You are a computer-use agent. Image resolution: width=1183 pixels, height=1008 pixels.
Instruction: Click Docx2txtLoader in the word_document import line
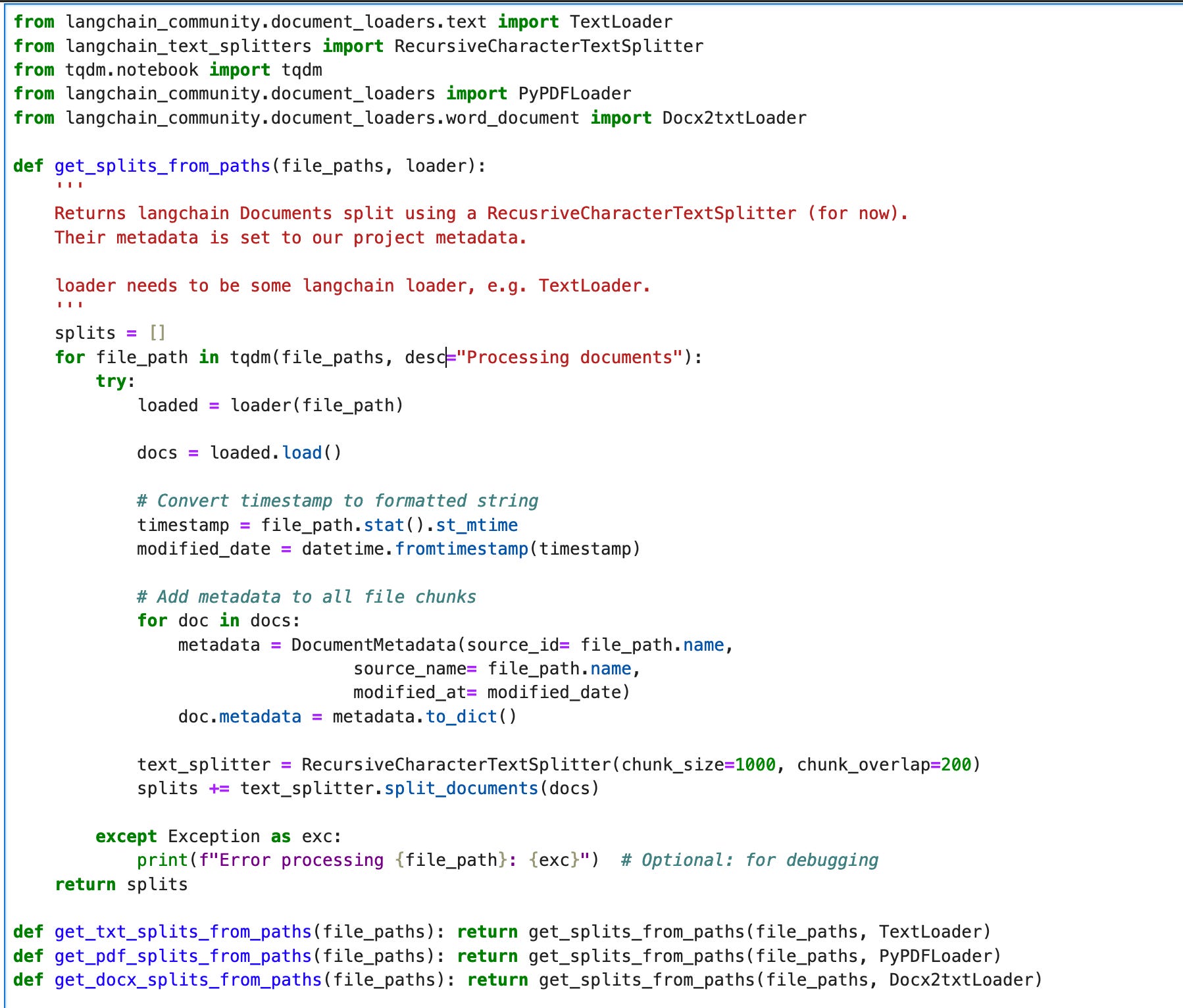tap(734, 118)
